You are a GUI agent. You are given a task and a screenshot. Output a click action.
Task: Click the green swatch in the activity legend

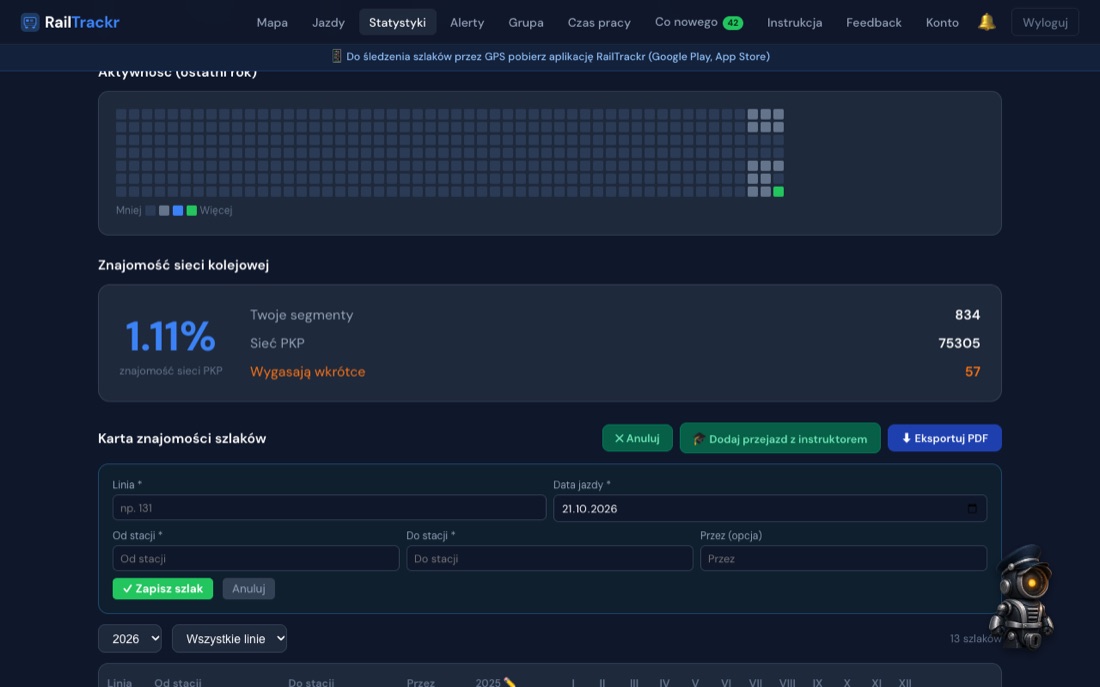point(192,211)
